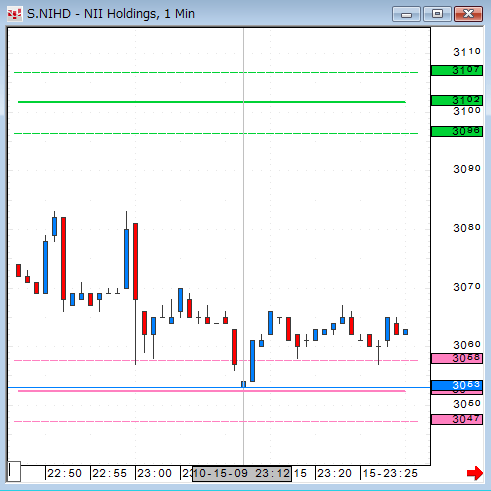Click the 3070 price axis value

point(467,287)
